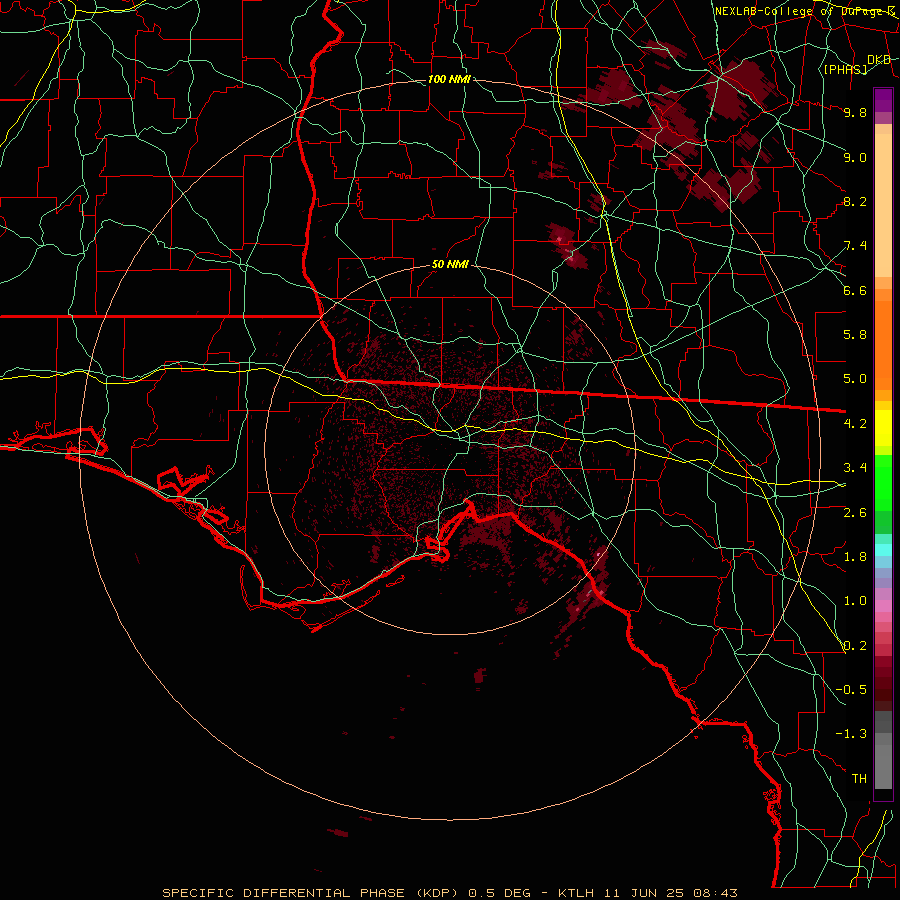Click the "1.0" color scale value

click(855, 601)
